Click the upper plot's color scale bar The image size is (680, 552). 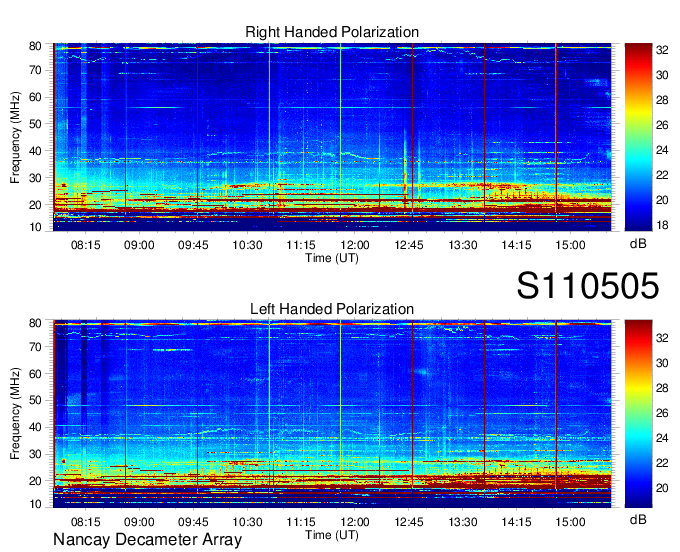638,137
